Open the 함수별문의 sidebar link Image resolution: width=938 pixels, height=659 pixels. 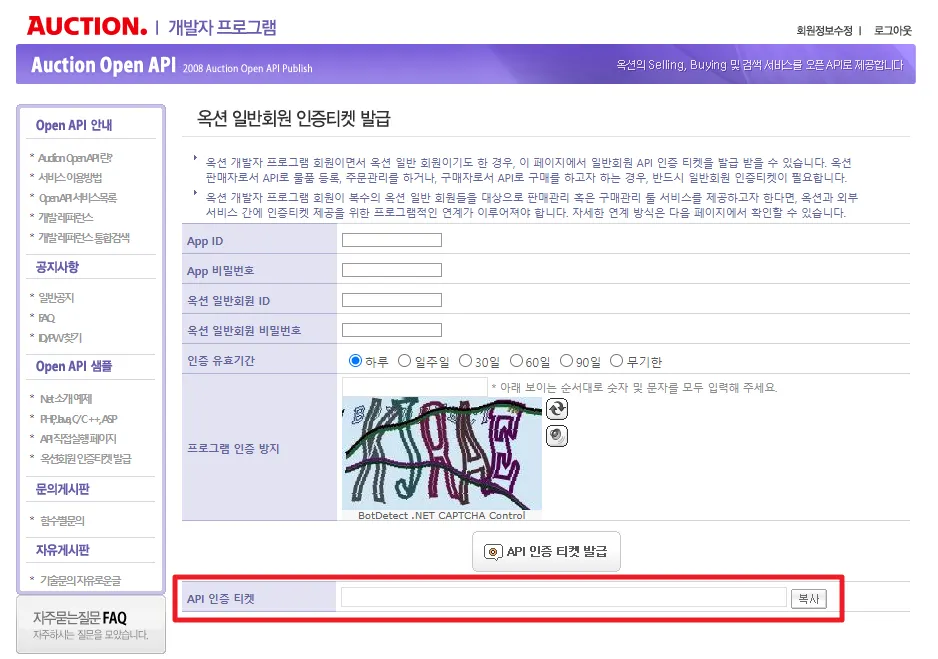coord(62,521)
